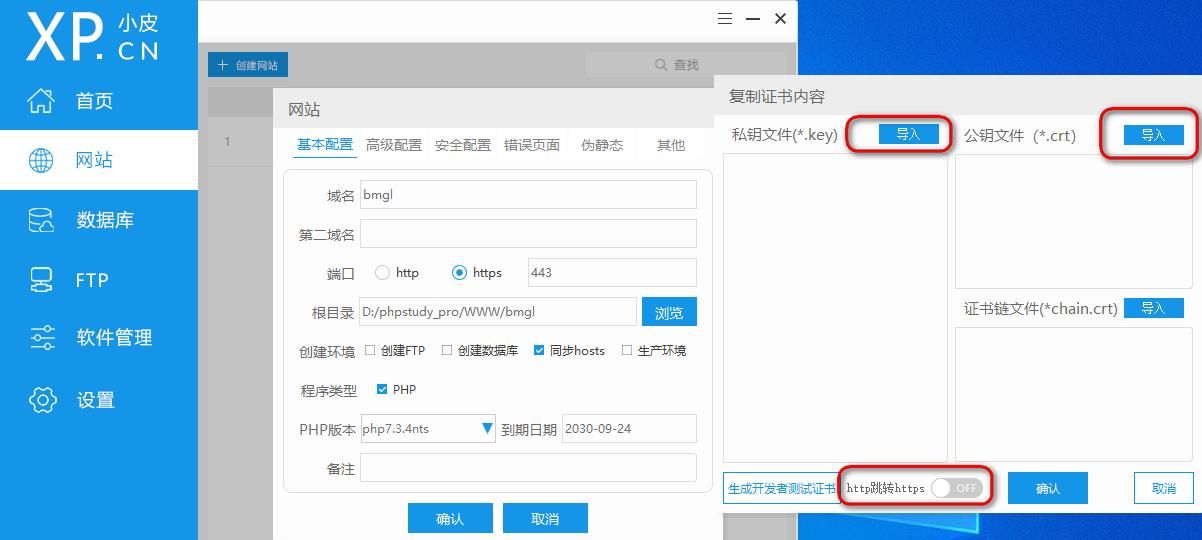This screenshot has height=540, width=1202.
Task: Click 导入 for the 证书链文件 chain.crt
Action: pyautogui.click(x=1153, y=308)
